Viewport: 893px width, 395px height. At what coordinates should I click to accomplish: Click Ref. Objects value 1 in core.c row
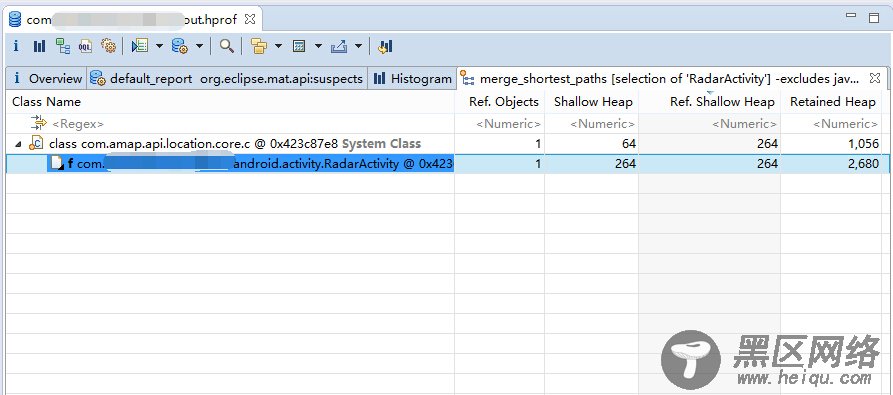pos(538,143)
